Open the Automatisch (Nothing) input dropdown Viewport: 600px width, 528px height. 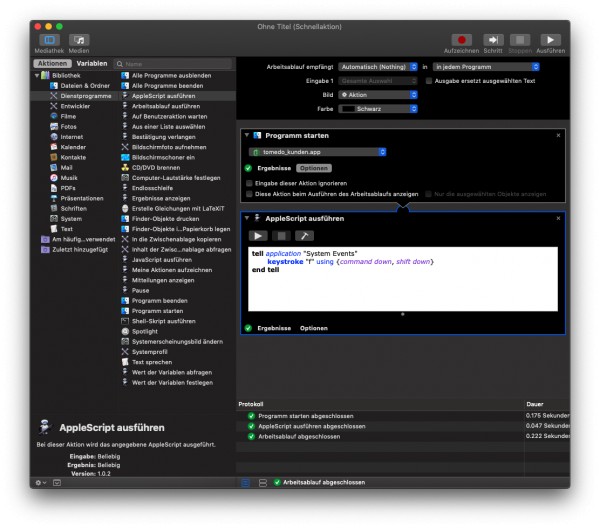[x=378, y=67]
